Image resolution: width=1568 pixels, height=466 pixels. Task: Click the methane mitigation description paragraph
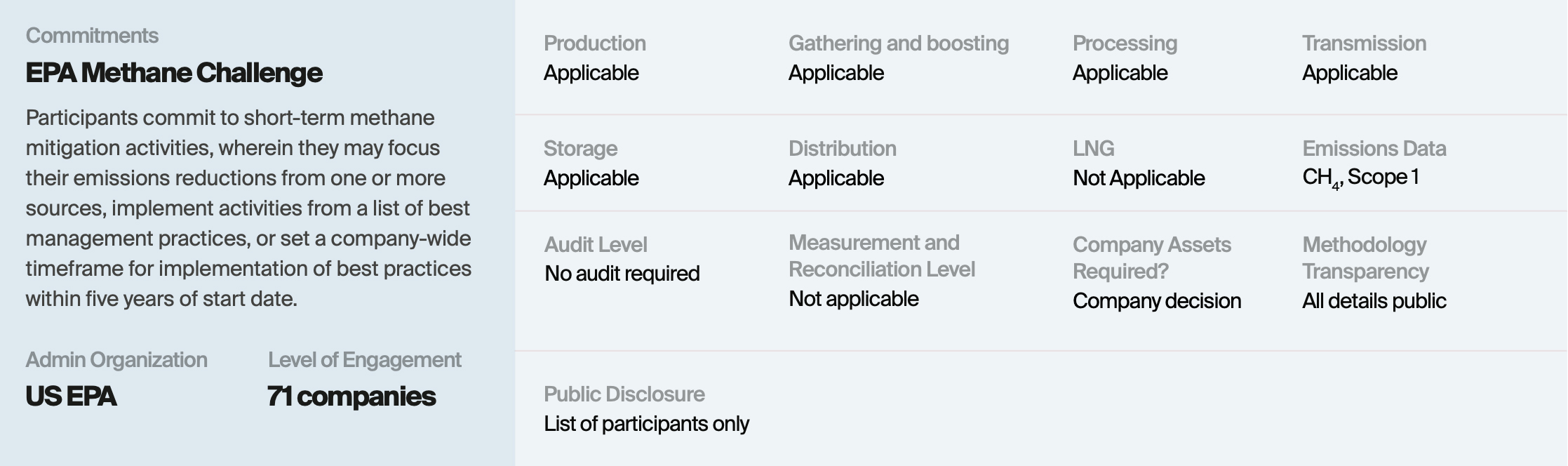[248, 208]
